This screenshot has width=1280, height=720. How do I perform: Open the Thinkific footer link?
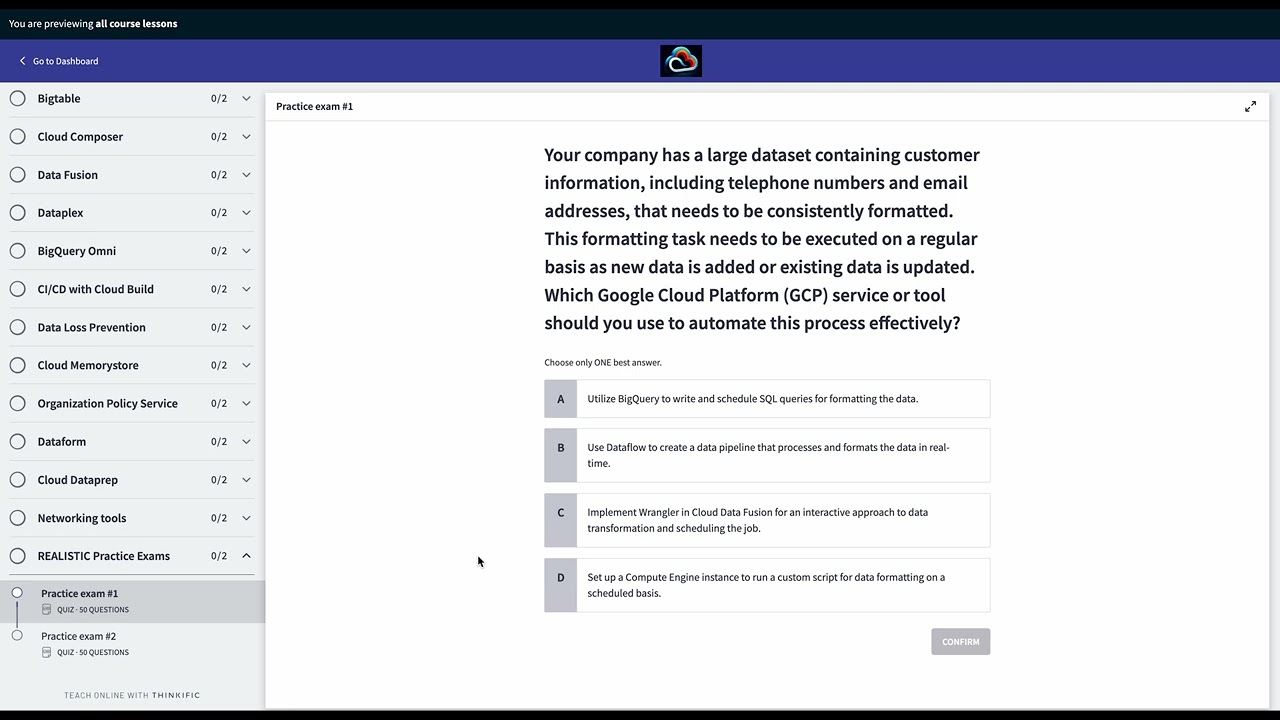175,695
